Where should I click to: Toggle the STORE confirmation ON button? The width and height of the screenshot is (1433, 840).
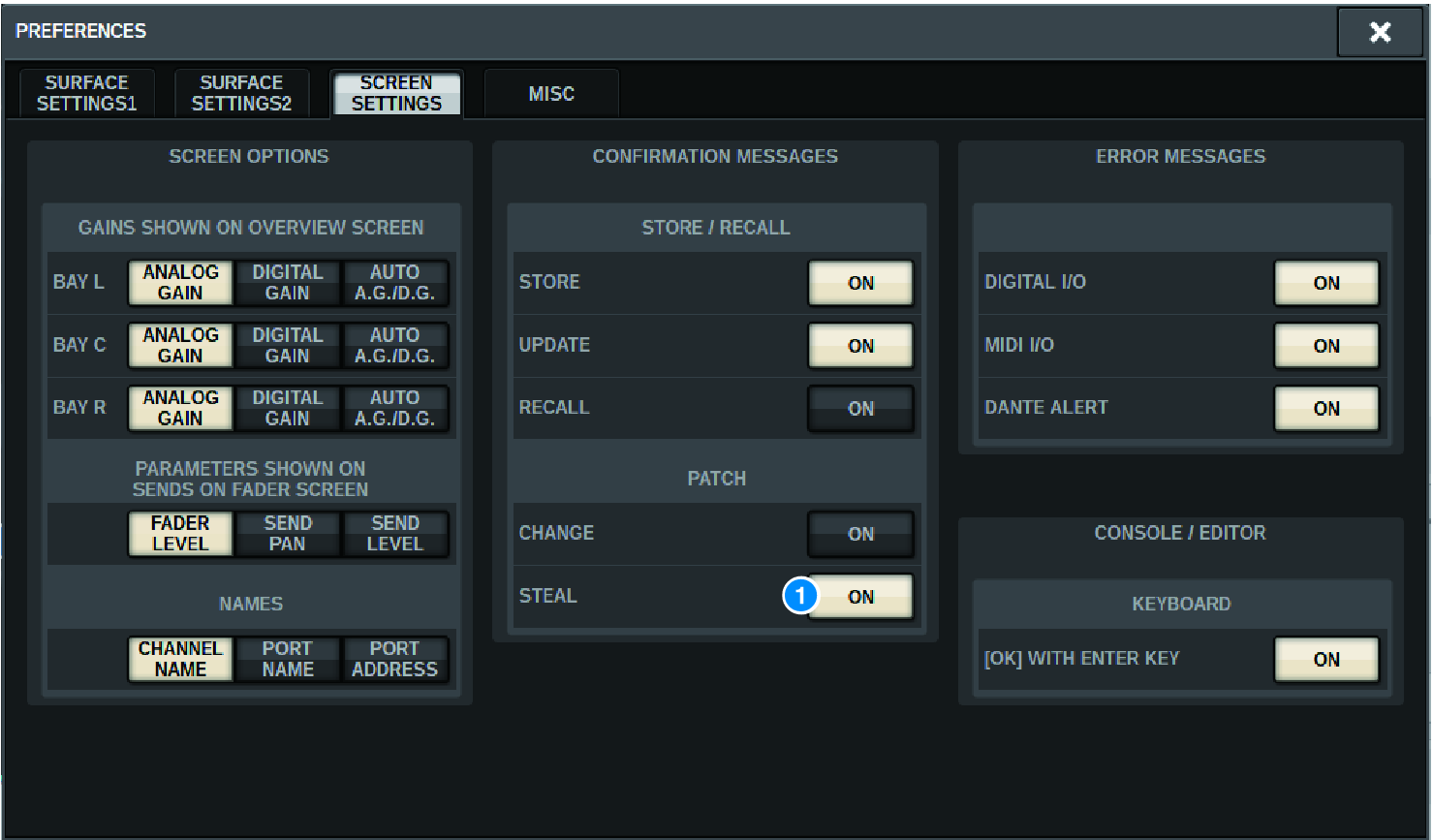[x=860, y=283]
